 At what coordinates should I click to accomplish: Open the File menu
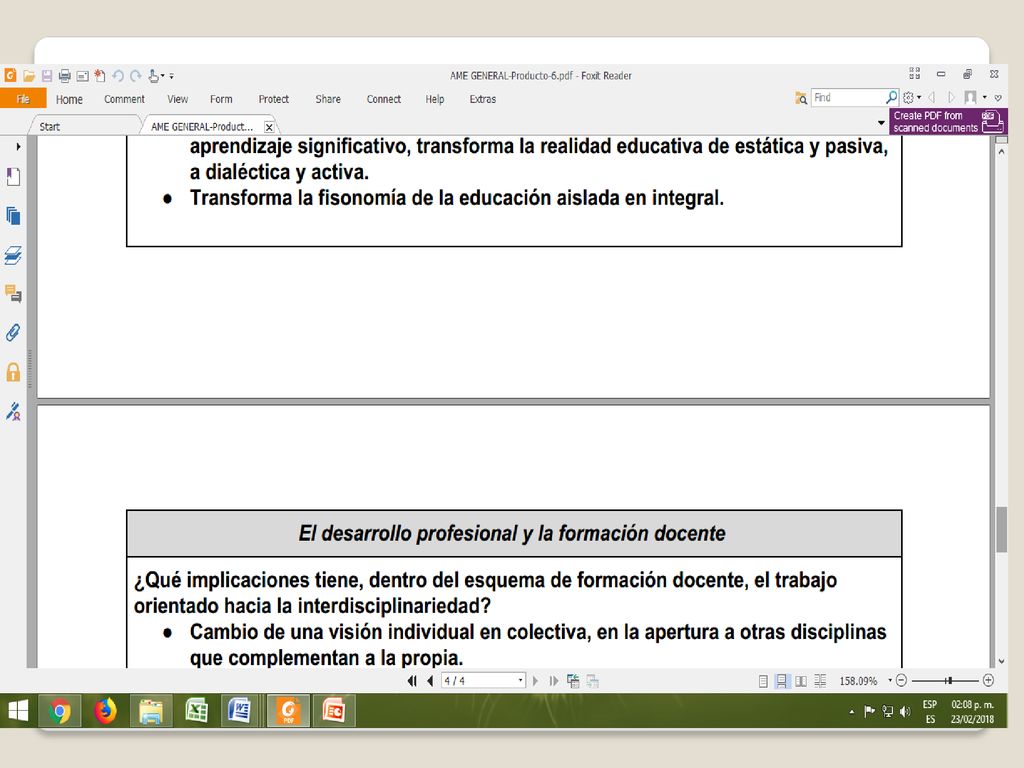click(x=23, y=99)
